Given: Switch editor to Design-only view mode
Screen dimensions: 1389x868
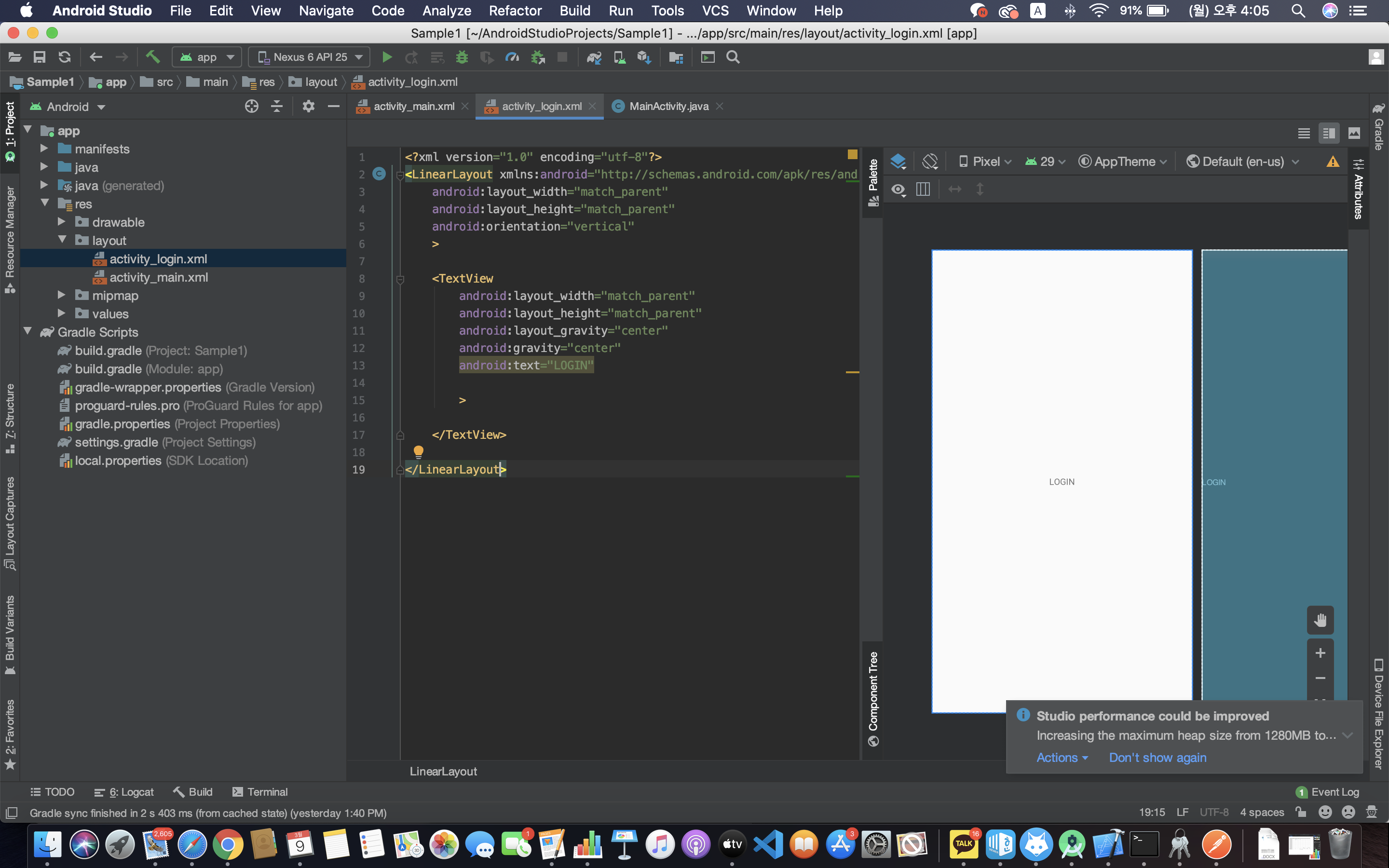Looking at the screenshot, I should coord(1354,133).
